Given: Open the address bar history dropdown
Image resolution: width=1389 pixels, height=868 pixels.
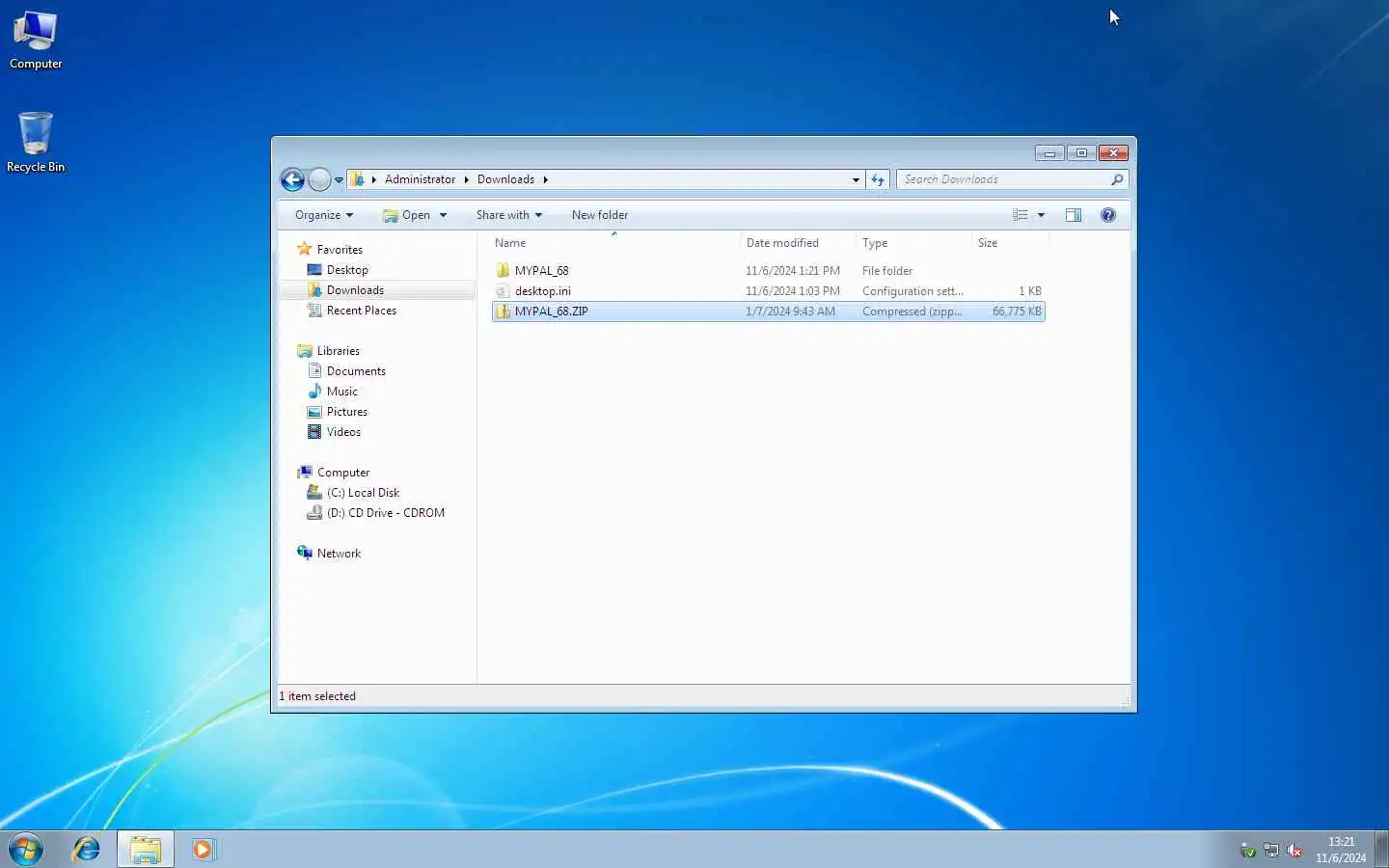Looking at the screenshot, I should (856, 179).
